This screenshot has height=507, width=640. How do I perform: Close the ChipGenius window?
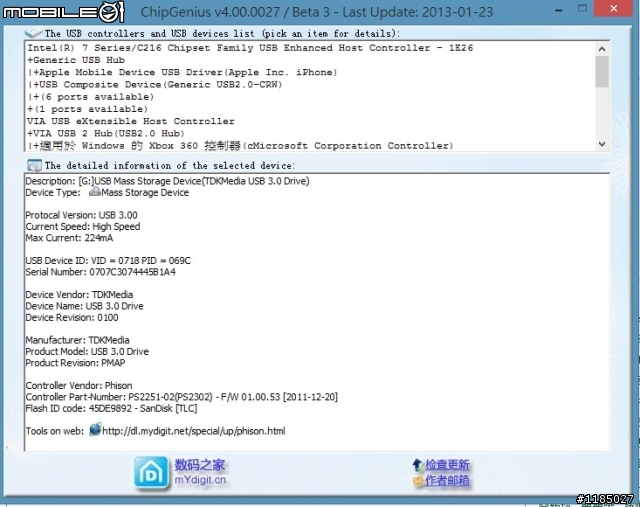(x=613, y=8)
